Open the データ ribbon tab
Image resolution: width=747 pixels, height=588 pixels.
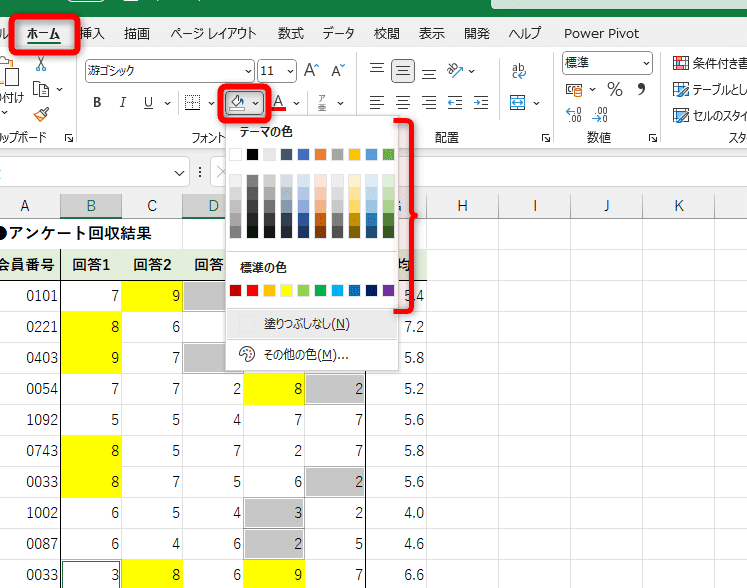(x=338, y=33)
